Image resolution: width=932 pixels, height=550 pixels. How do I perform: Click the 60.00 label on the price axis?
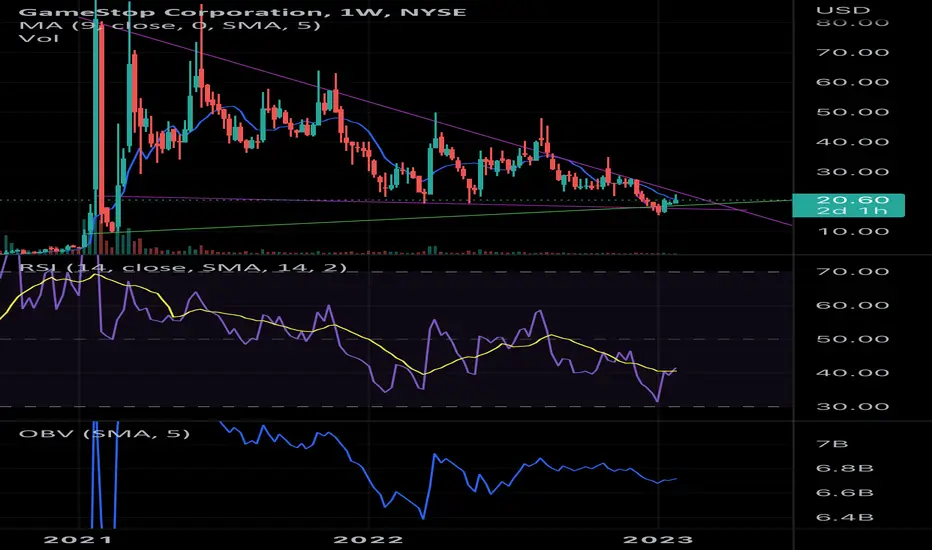pos(852,82)
